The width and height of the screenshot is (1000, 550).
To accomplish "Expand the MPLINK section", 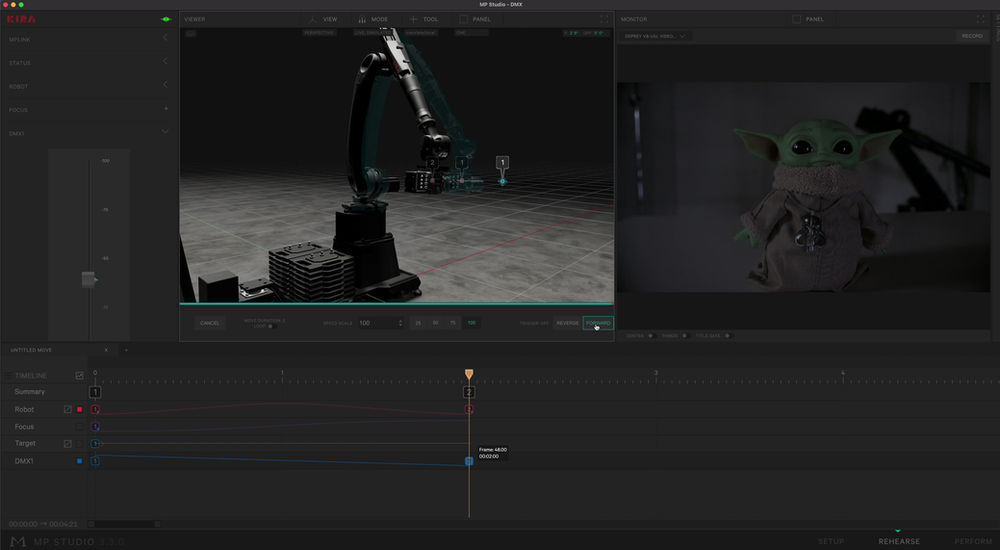I will [165, 38].
